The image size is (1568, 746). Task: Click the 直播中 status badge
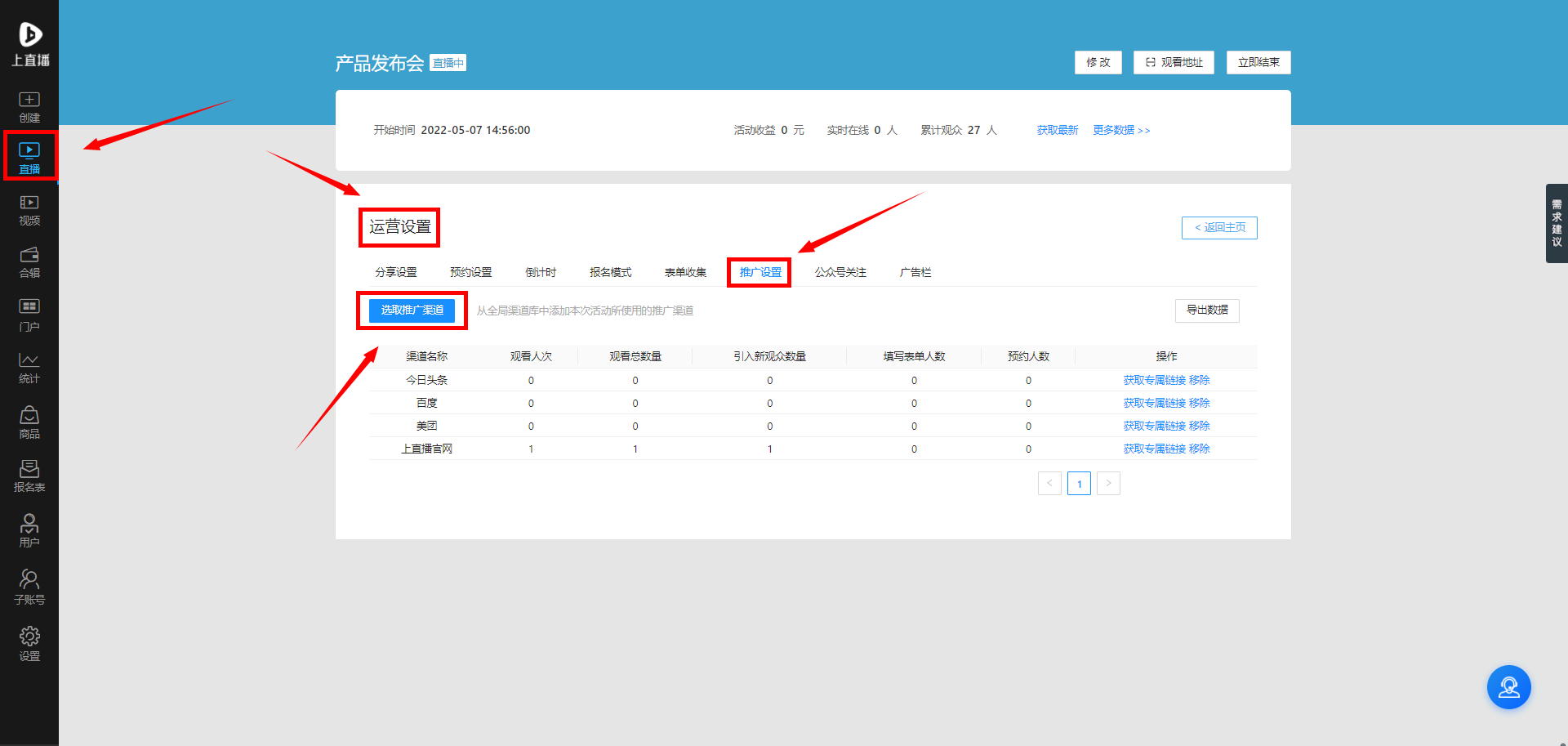point(448,63)
